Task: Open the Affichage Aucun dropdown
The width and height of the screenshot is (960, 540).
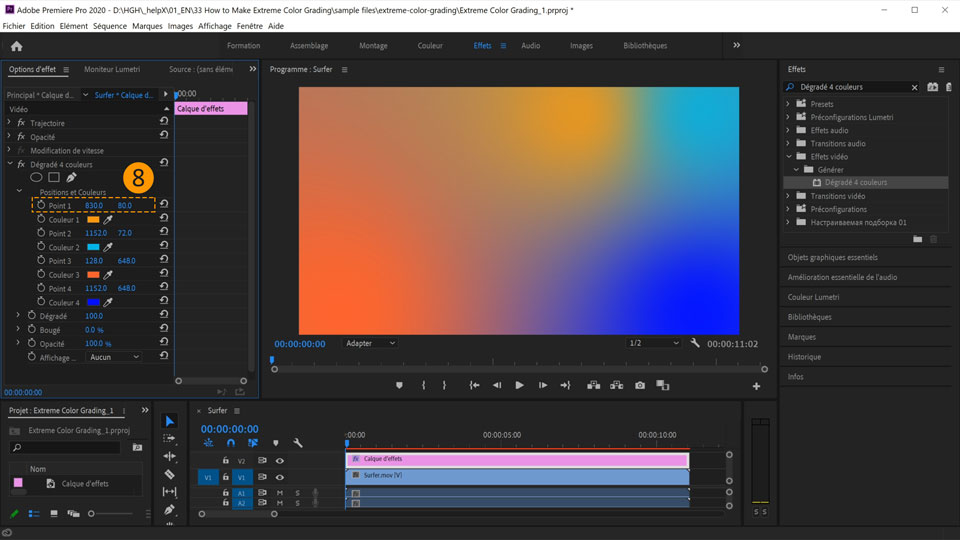Action: coord(114,357)
